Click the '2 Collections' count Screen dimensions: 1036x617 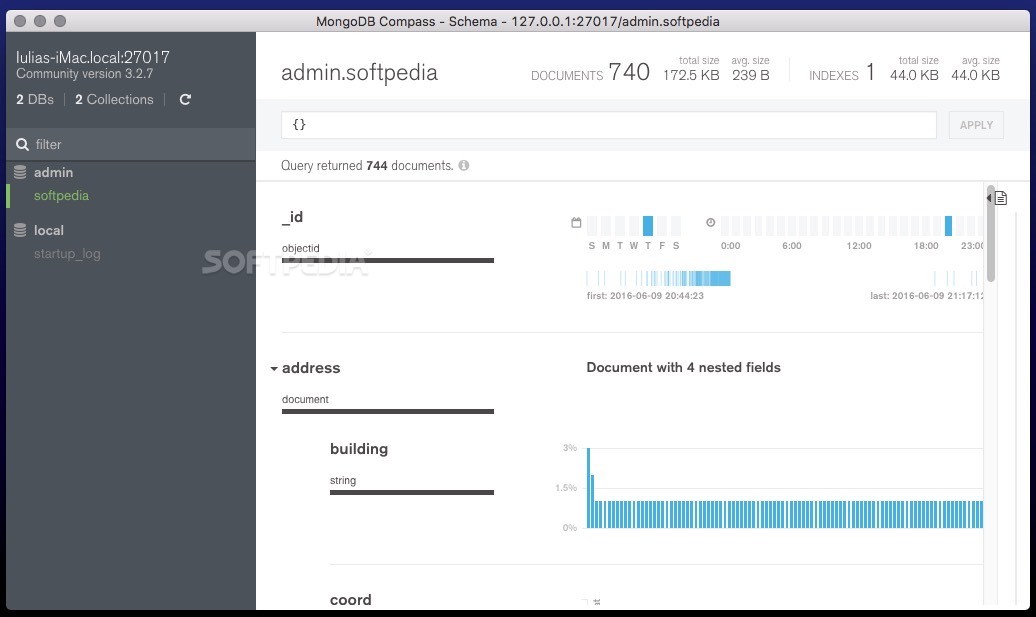click(114, 99)
